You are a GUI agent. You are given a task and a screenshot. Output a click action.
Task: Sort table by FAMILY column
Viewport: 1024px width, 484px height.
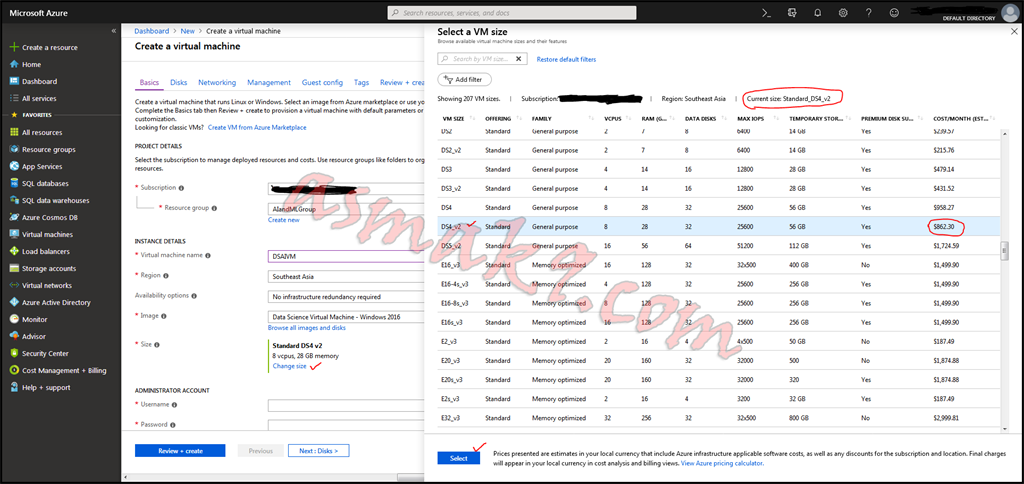click(541, 119)
